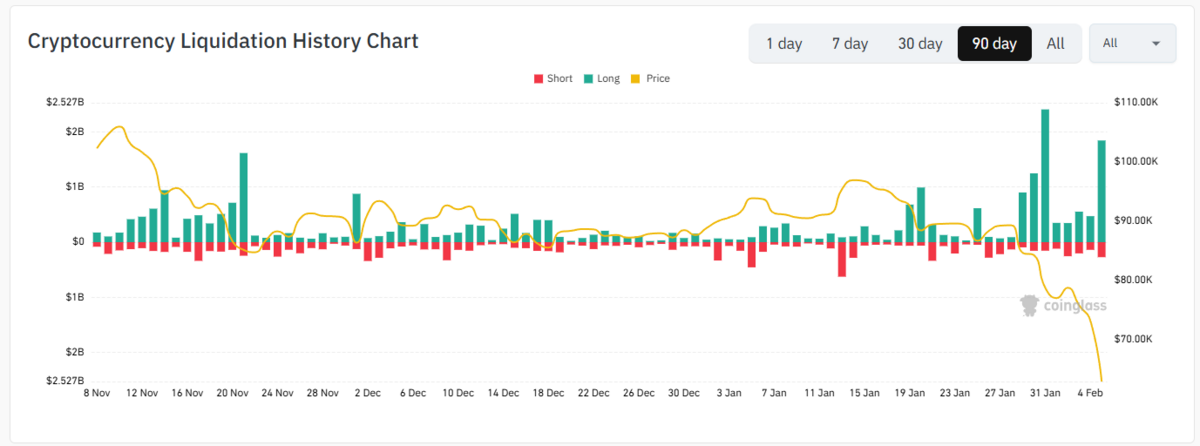Toggle the Long series legend
Viewport: 1200px width, 446px height.
pyautogui.click(x=601, y=78)
